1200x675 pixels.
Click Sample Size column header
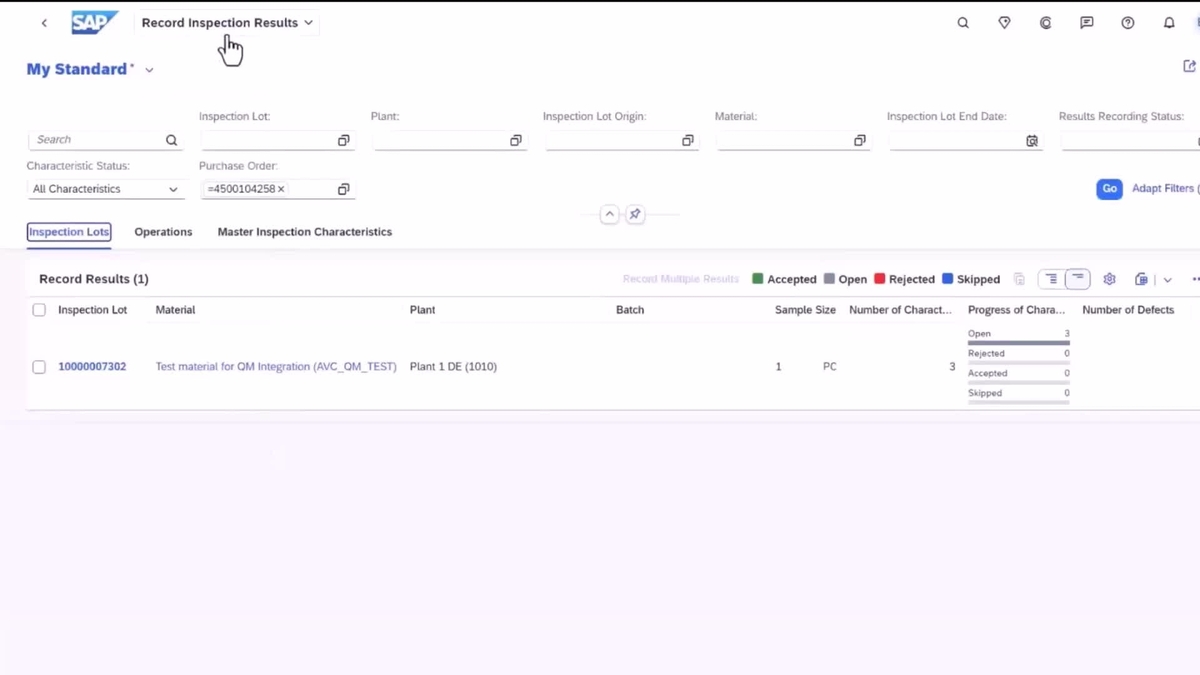click(805, 310)
